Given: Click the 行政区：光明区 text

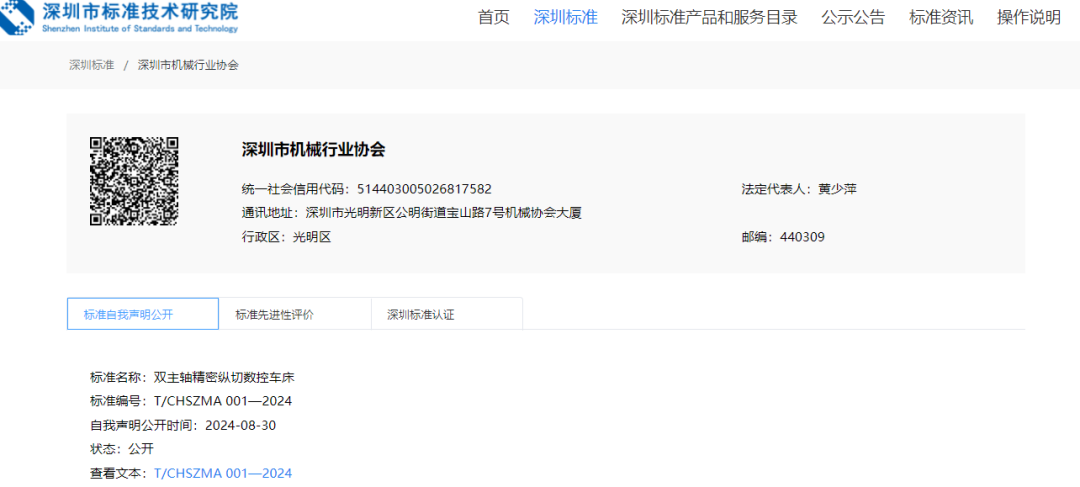Looking at the screenshot, I should (287, 237).
